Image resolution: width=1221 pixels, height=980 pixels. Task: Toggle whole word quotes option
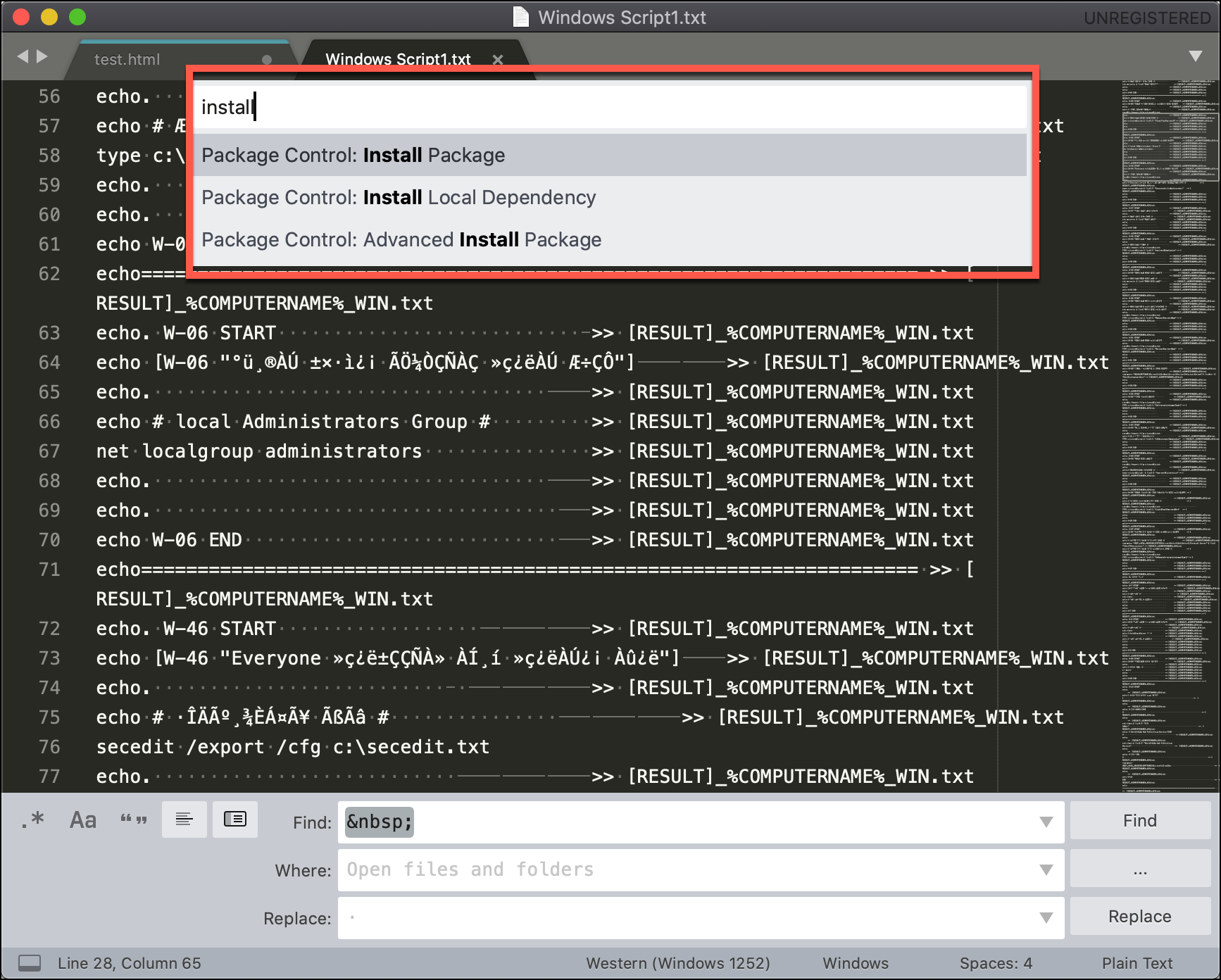134,820
